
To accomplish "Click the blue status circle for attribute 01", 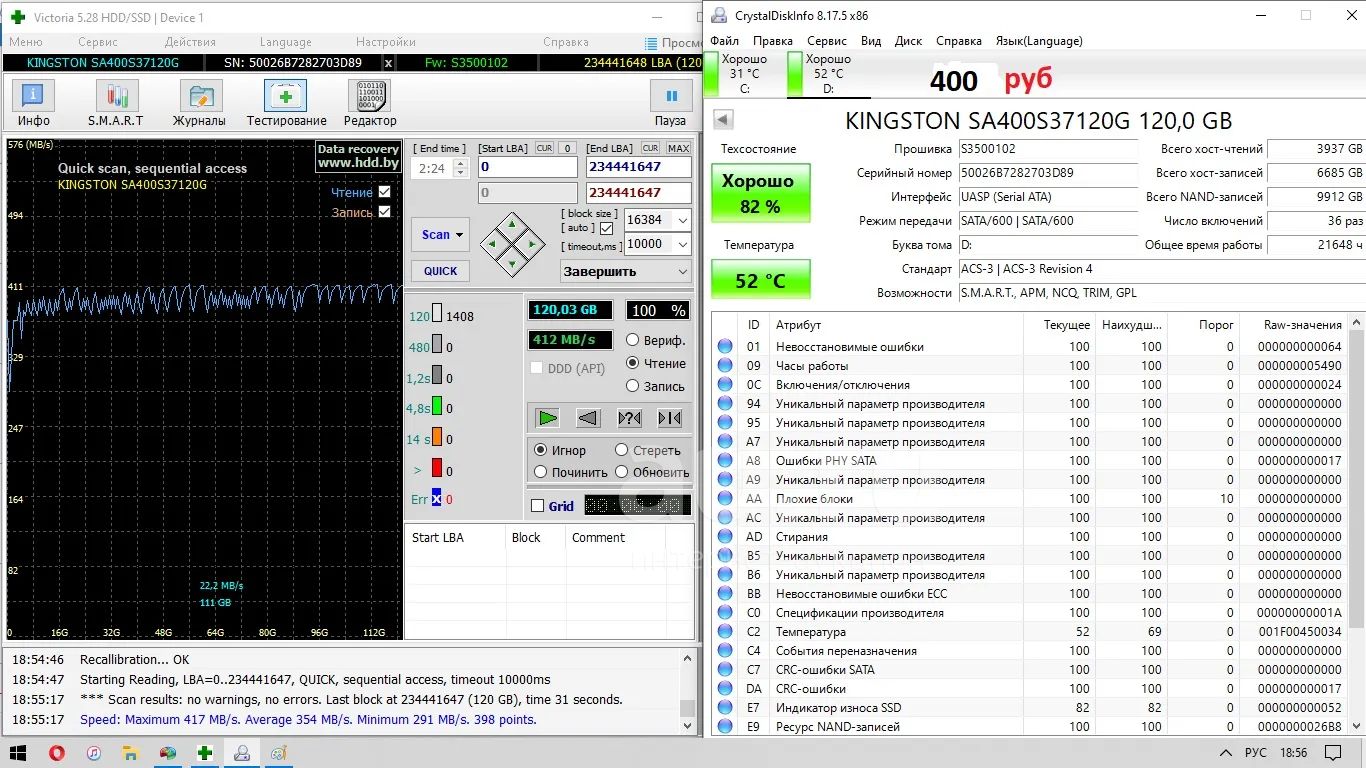I will (x=725, y=347).
